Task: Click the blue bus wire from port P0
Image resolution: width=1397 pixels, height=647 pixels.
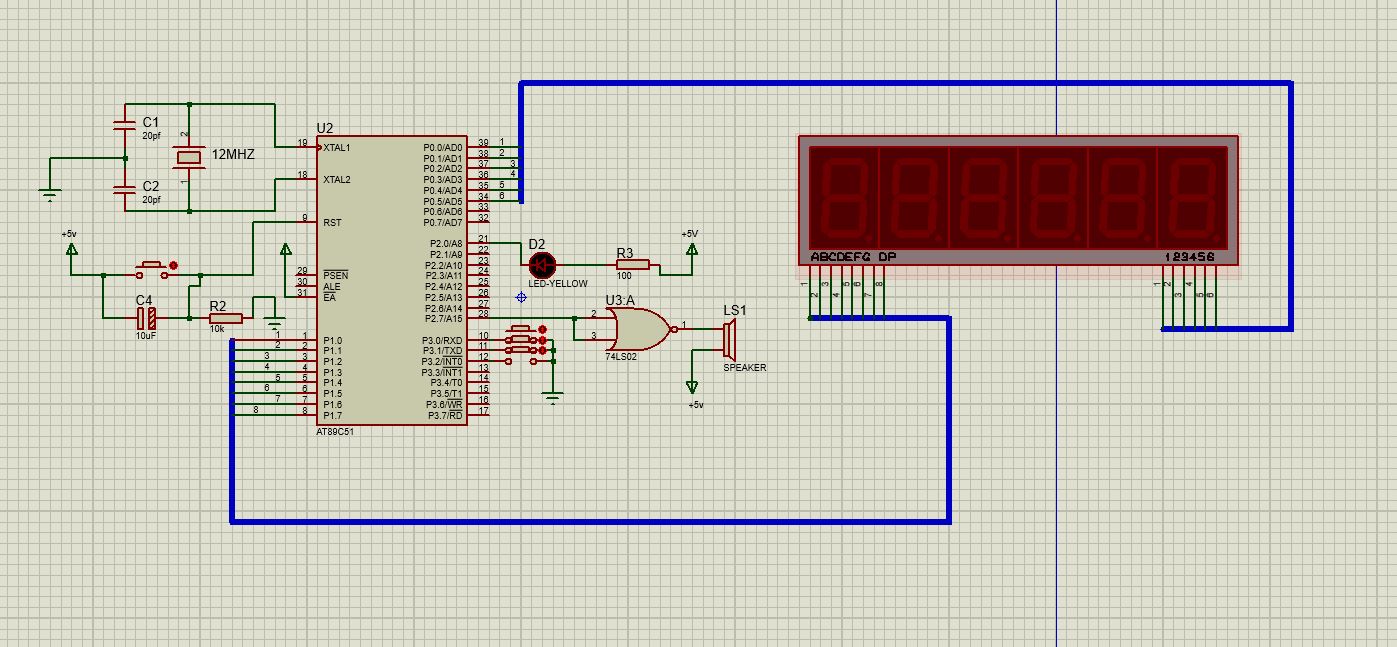Action: [x=905, y=84]
